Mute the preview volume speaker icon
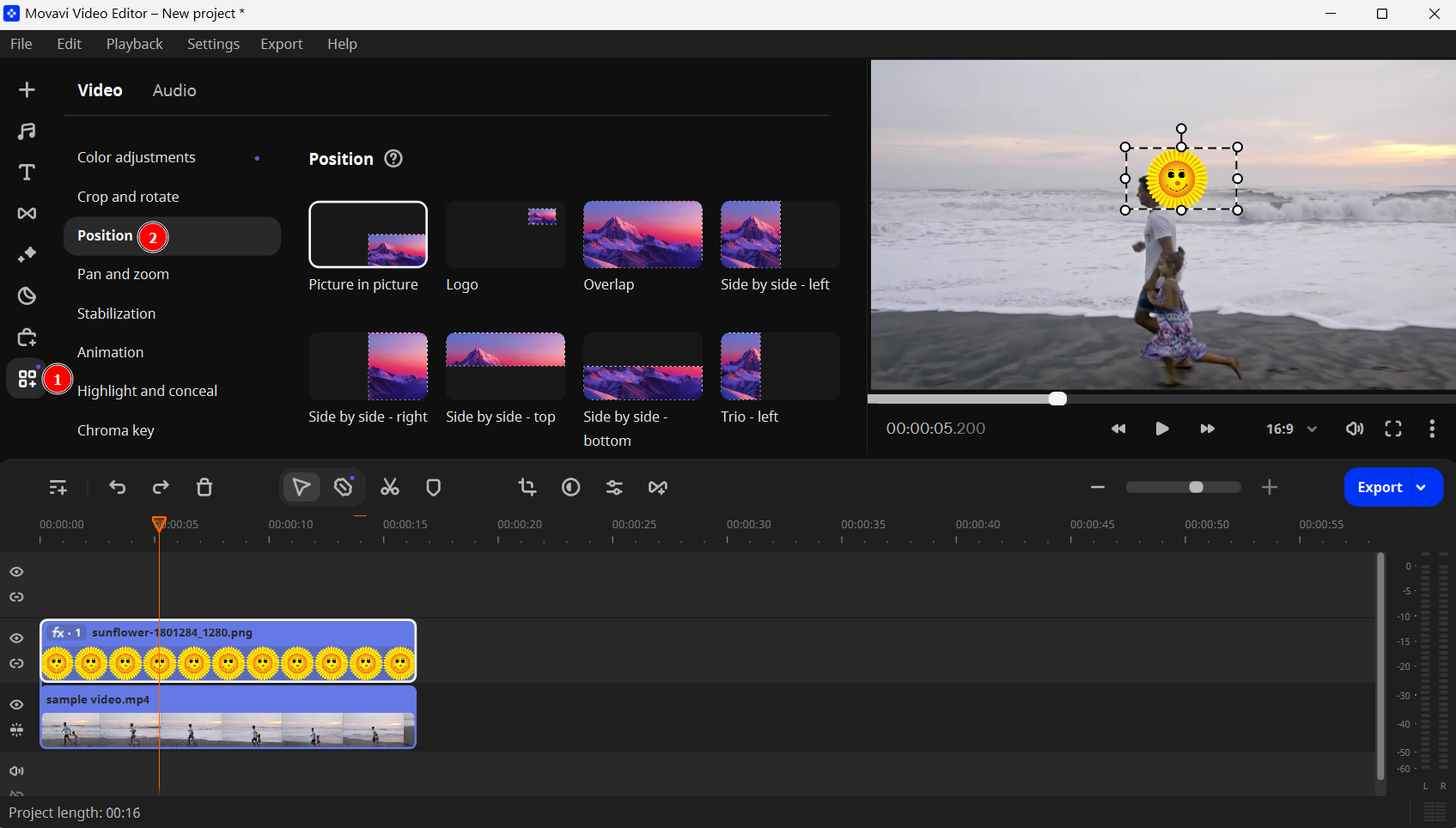Image resolution: width=1456 pixels, height=828 pixels. [x=1355, y=429]
